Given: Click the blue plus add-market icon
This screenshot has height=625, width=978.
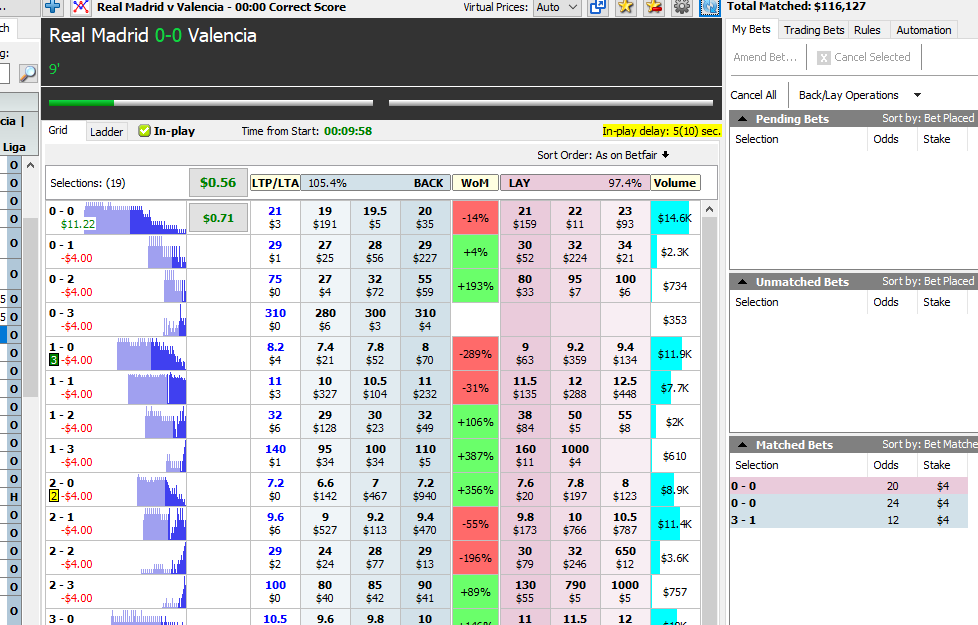Looking at the screenshot, I should tap(53, 7).
